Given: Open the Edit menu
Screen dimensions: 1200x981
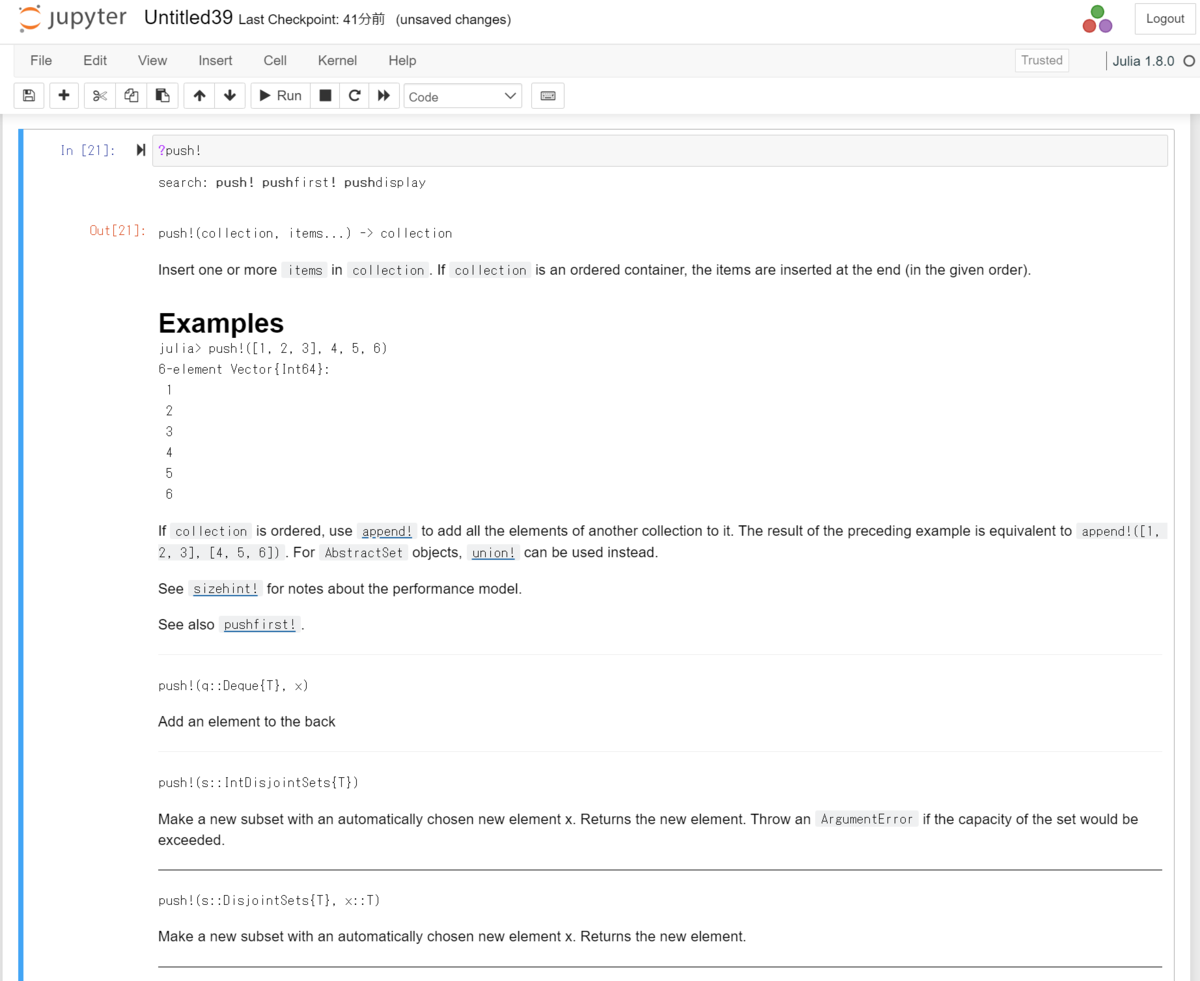Looking at the screenshot, I should [x=95, y=60].
